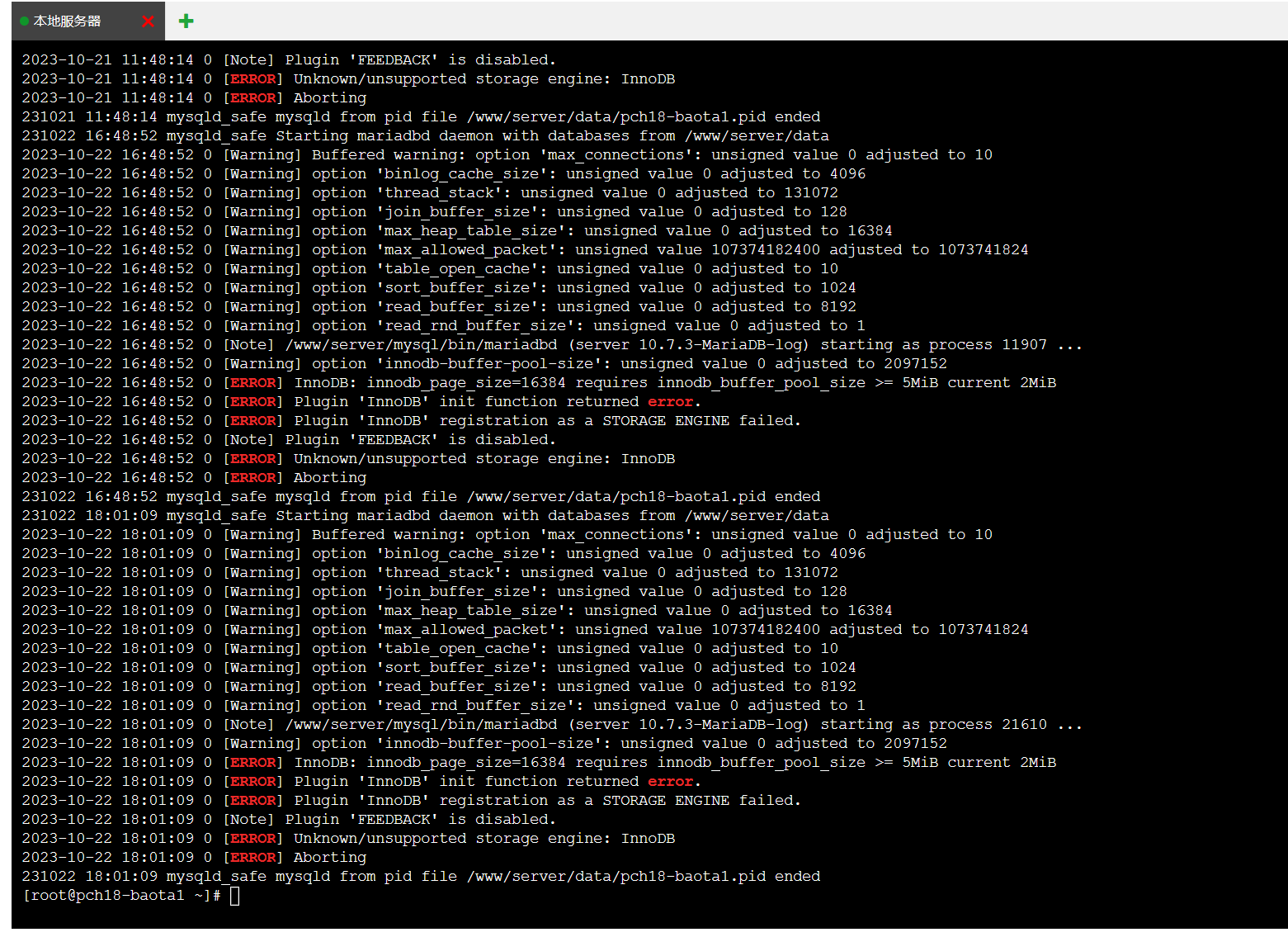Click the note line starting as process 21610

552,725
